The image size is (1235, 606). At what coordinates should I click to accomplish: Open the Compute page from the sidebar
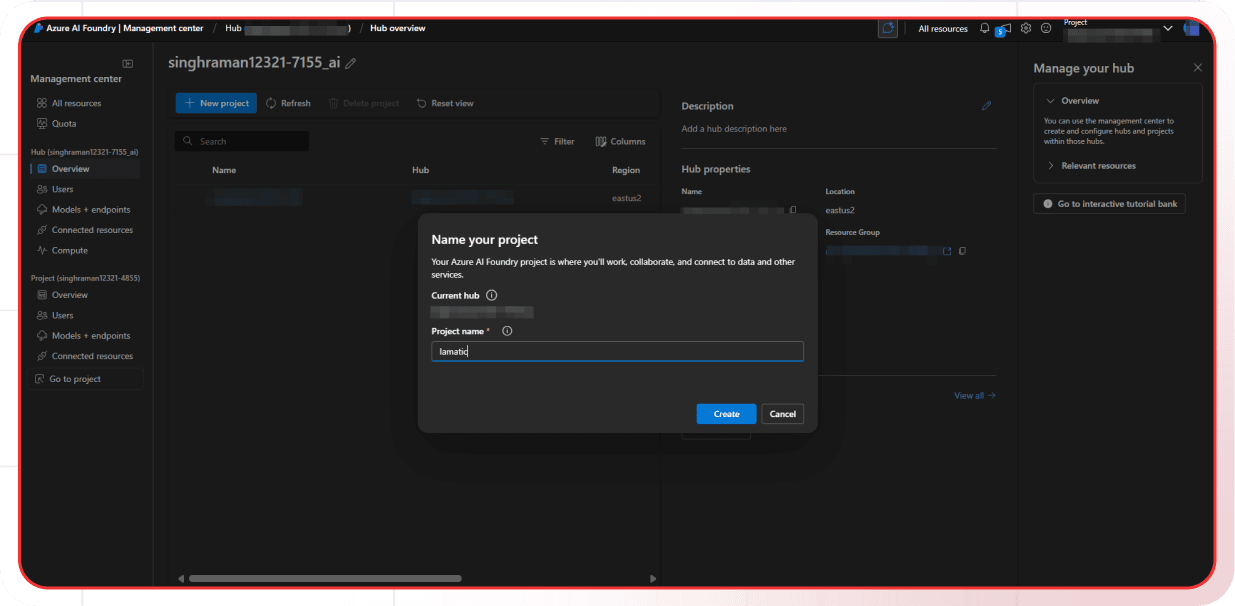click(71, 250)
